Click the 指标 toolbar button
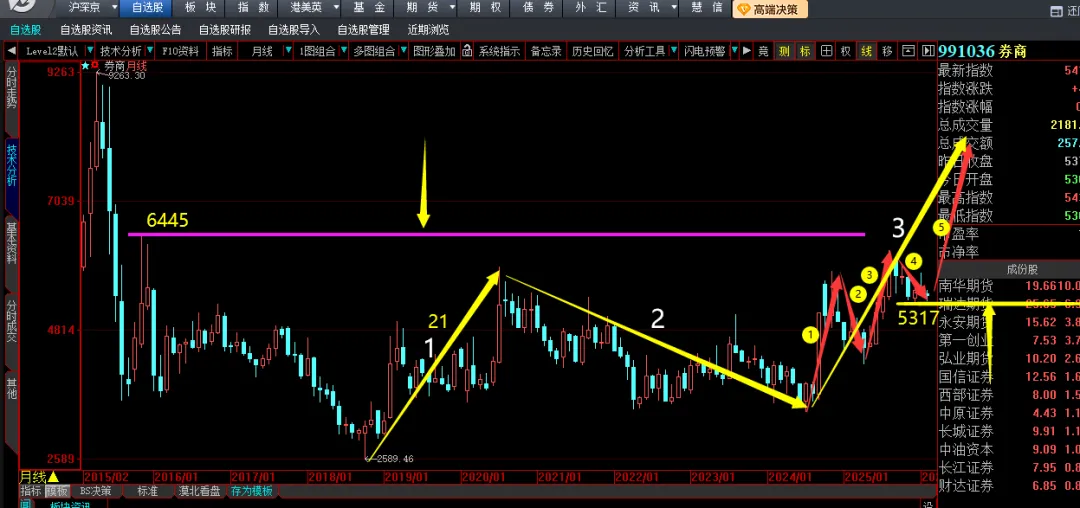 [222, 51]
